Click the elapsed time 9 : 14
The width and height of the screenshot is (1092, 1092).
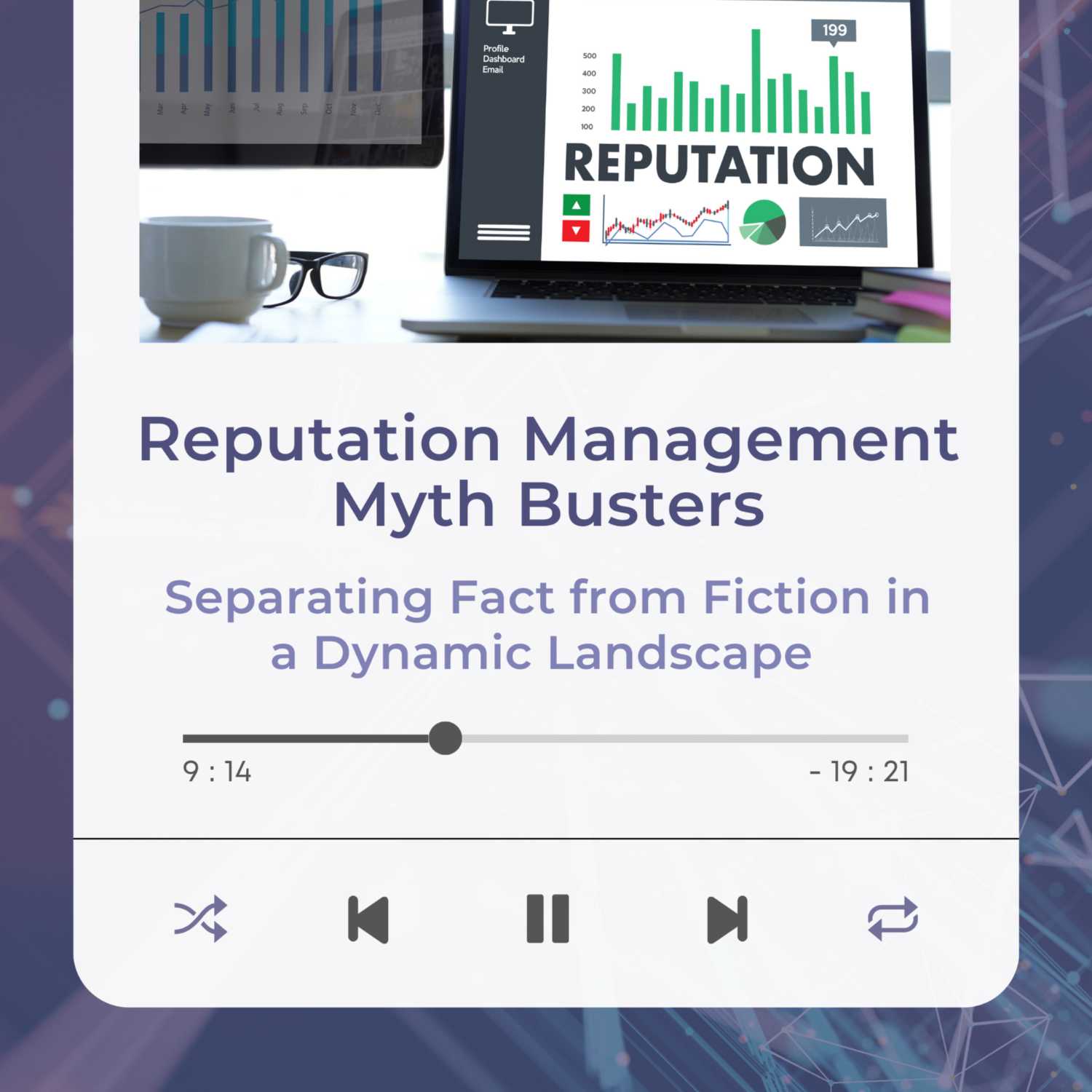pos(217,772)
